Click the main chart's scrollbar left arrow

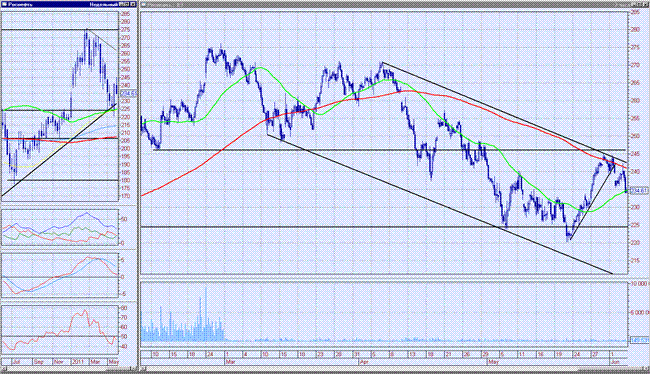click(x=143, y=368)
